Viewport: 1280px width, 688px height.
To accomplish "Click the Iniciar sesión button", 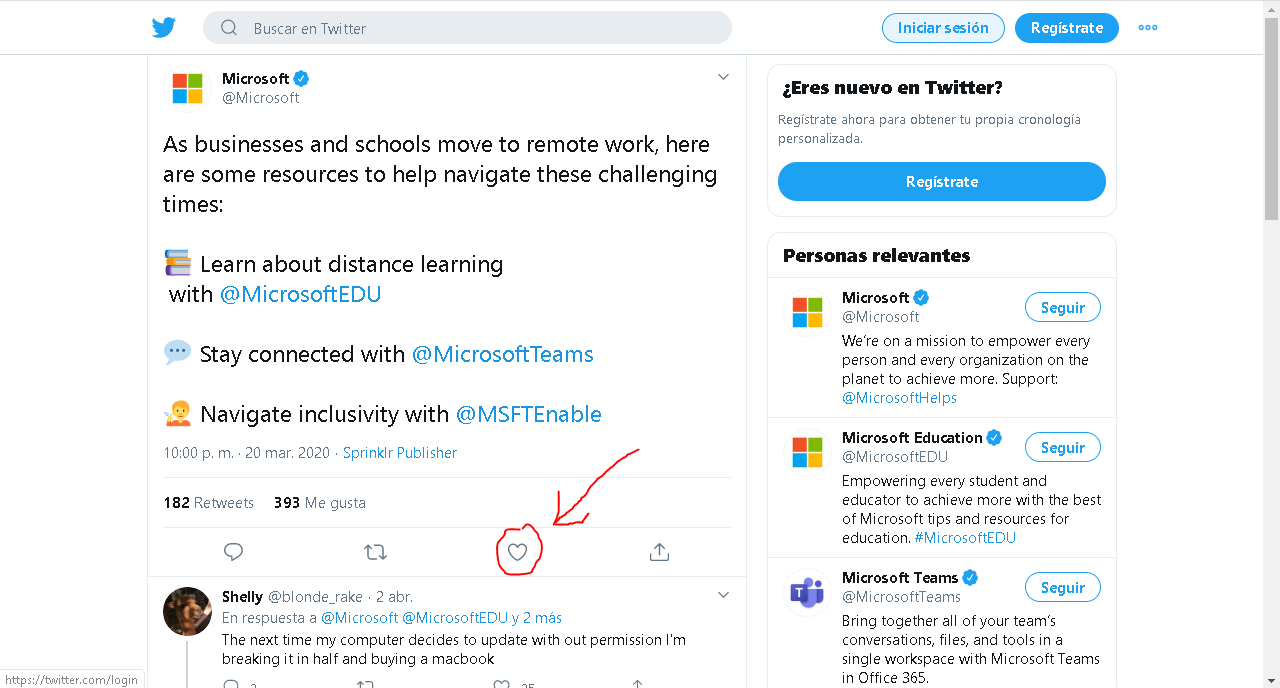I will 943,28.
